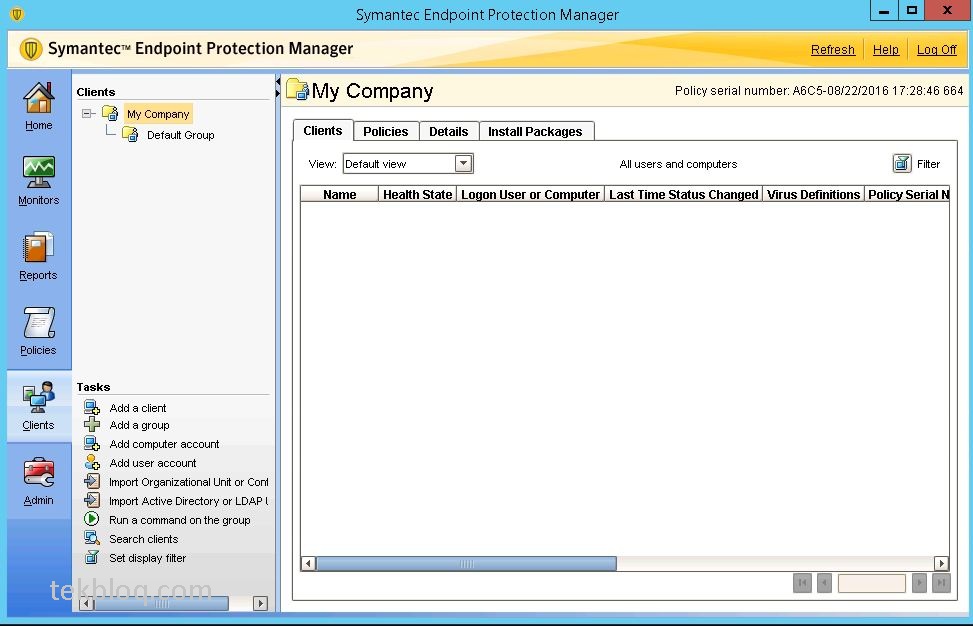This screenshot has height=626, width=973.
Task: Click Search clients task
Action: point(144,539)
